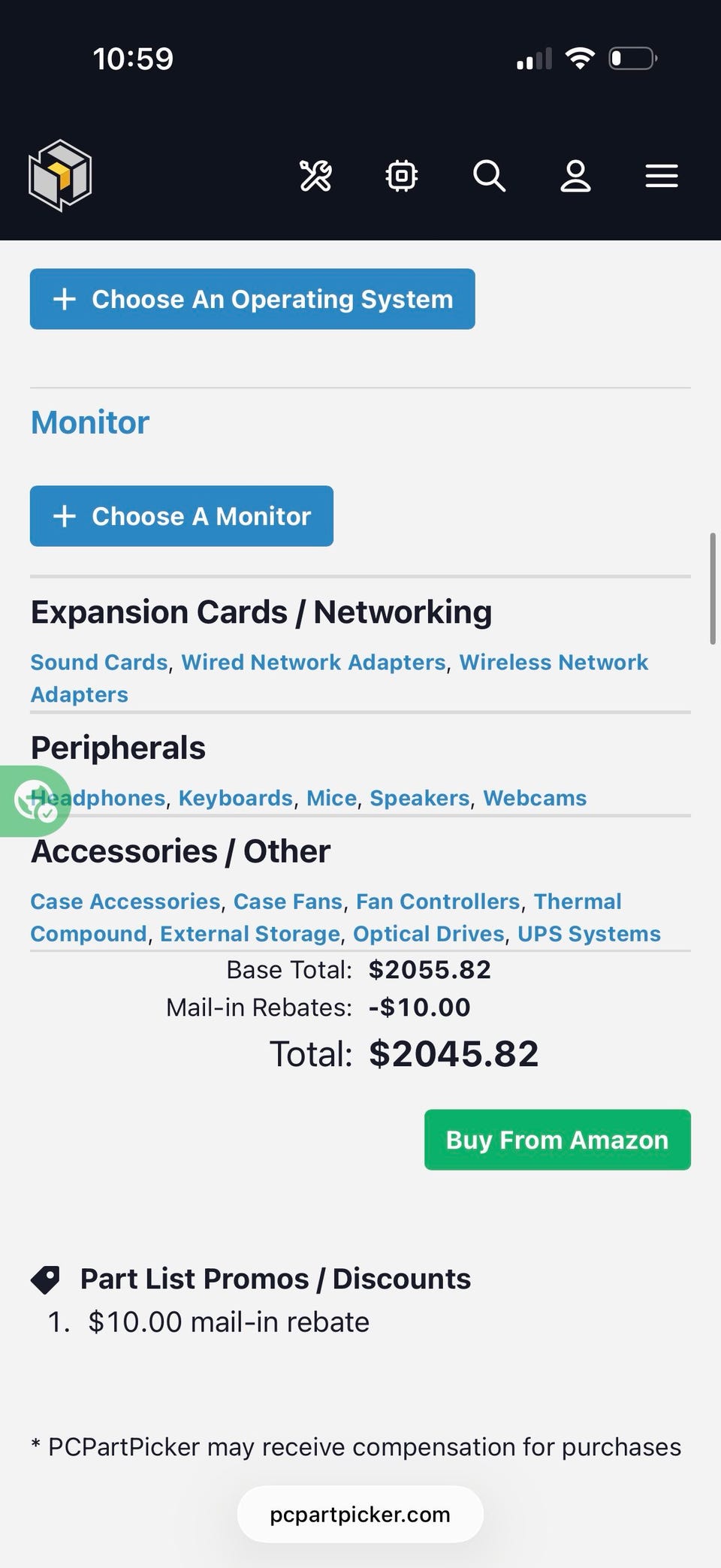This screenshot has height=1568, width=721.
Task: Tap the green floating shield badge
Action: [35, 801]
